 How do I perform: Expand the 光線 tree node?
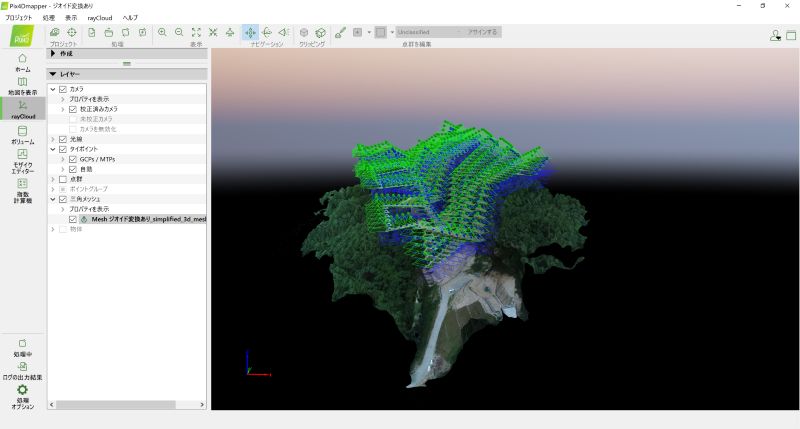coord(53,139)
